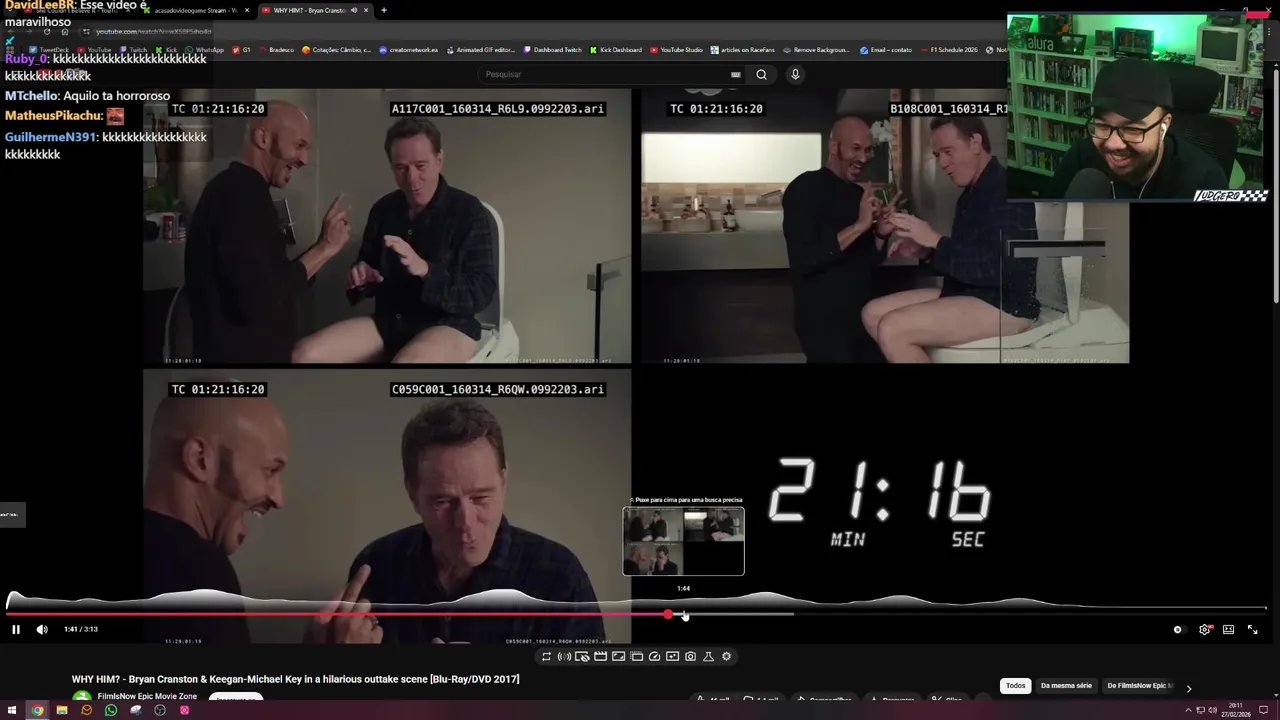The height and width of the screenshot is (720, 1280).
Task: Open the articles on RaceFans bookmark
Action: [x=743, y=50]
